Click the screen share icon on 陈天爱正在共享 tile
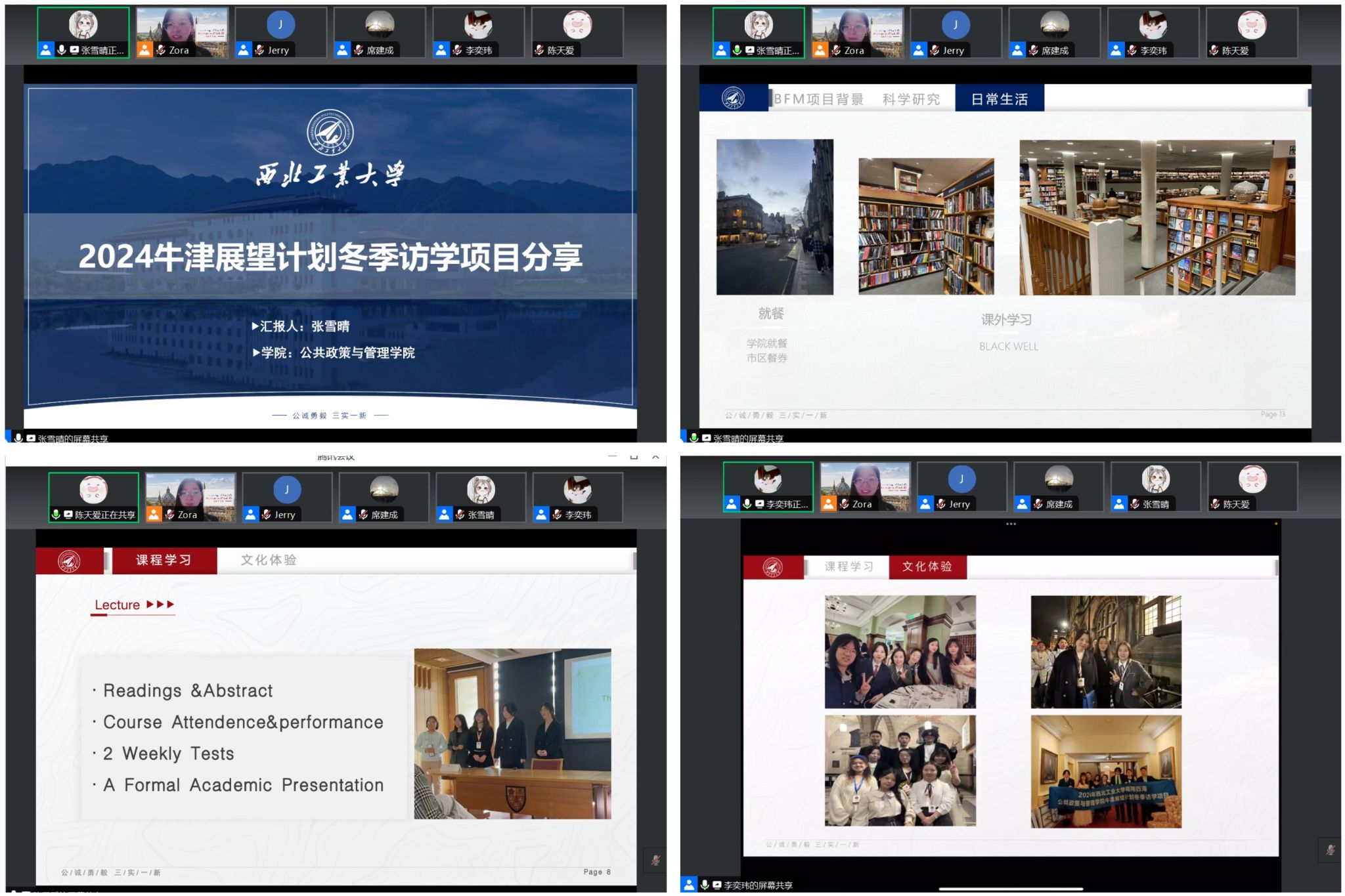The height and width of the screenshot is (896, 1345). point(68,515)
